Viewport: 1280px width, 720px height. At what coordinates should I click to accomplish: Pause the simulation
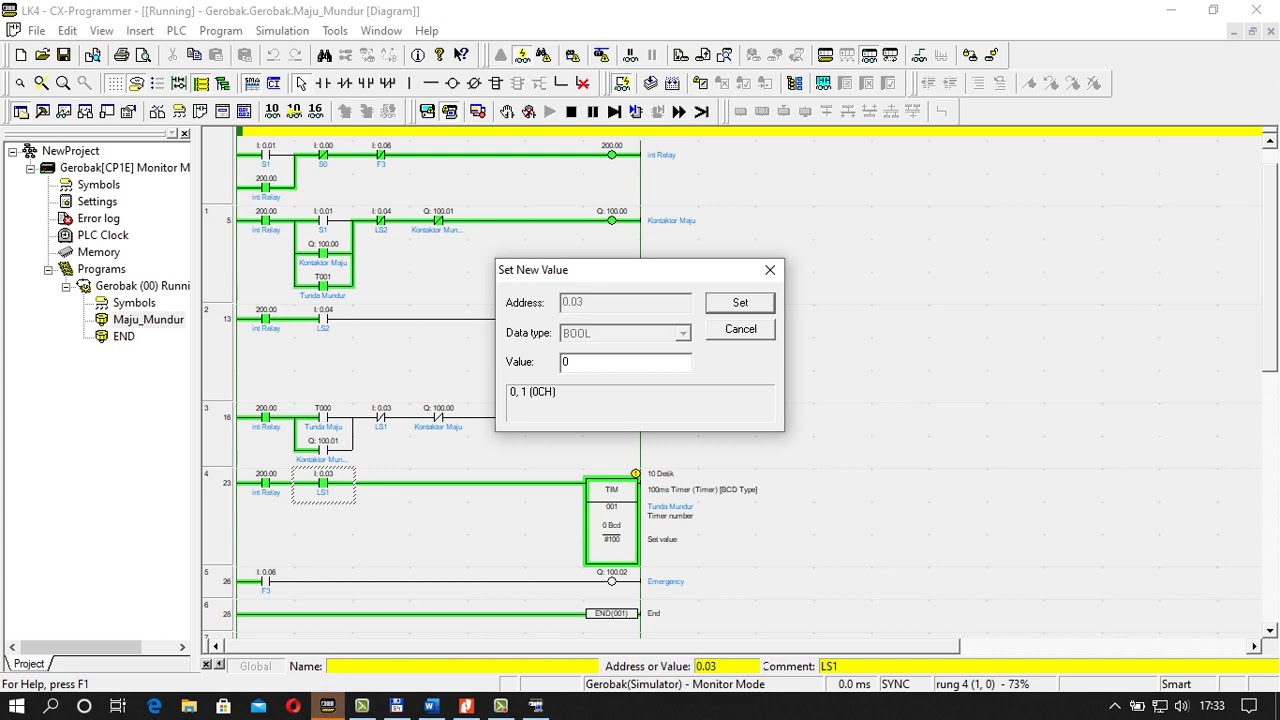pos(593,111)
